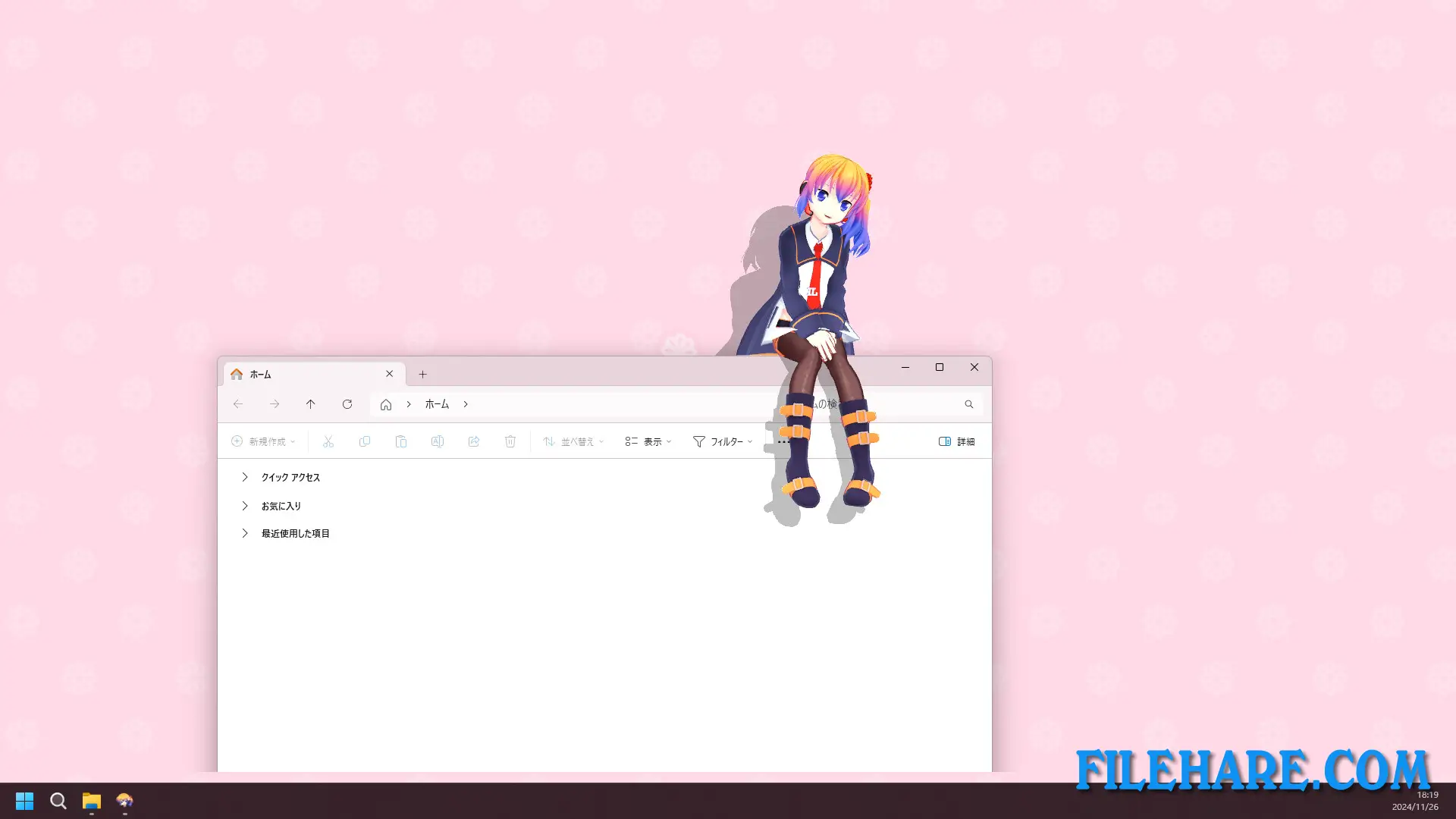Close the Explorer window

click(x=974, y=367)
